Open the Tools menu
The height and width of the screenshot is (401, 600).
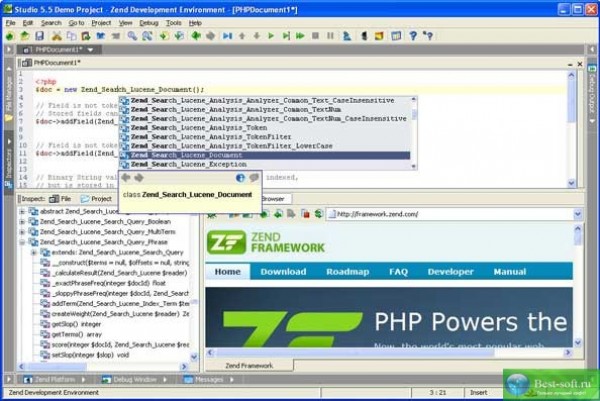pos(173,23)
